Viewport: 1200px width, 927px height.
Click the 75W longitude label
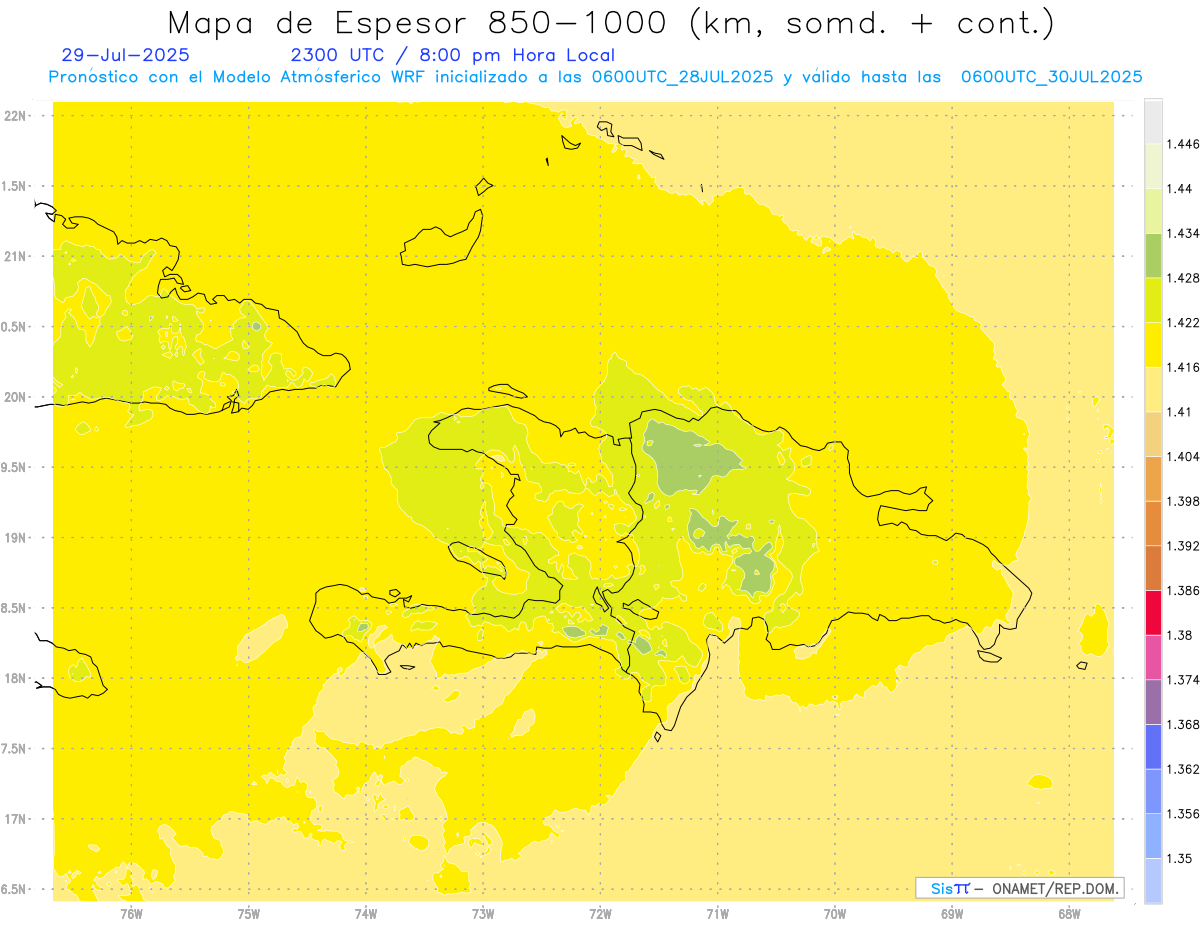(249, 914)
